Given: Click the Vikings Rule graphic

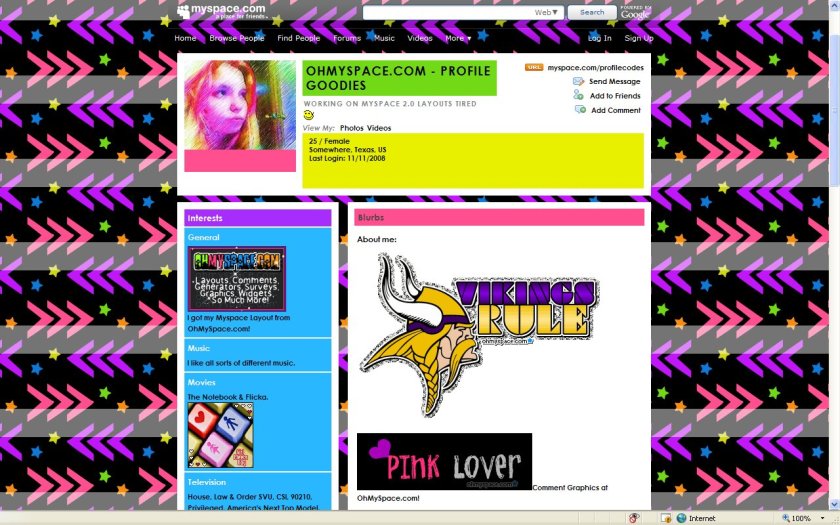Looking at the screenshot, I should (x=481, y=335).
